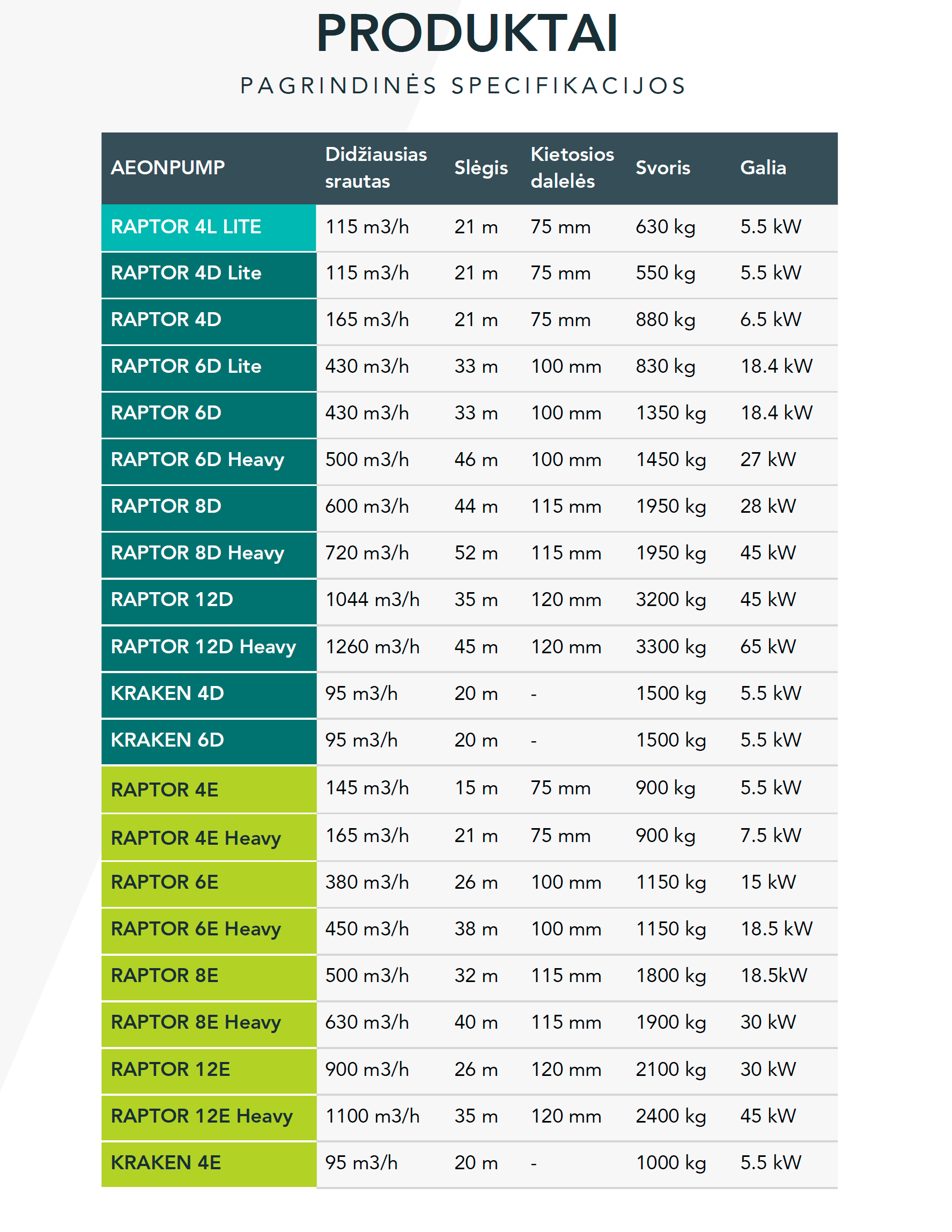952x1232 pixels.
Task: Select the 3200 kg weight value
Action: click(x=670, y=600)
